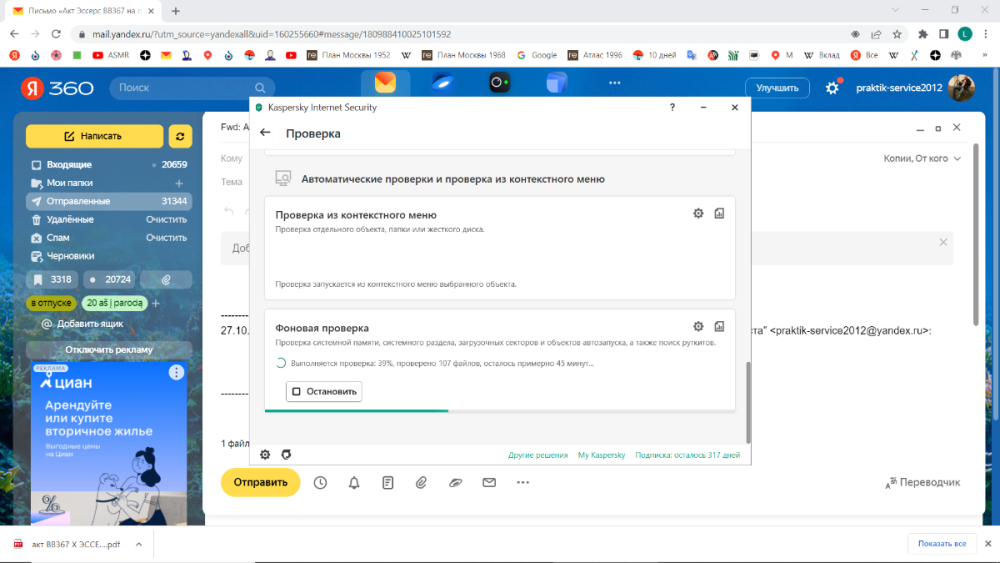Viewport: 1000px width, 563px height.
Task: Open Kaspersky help question mark
Action: coord(672,107)
